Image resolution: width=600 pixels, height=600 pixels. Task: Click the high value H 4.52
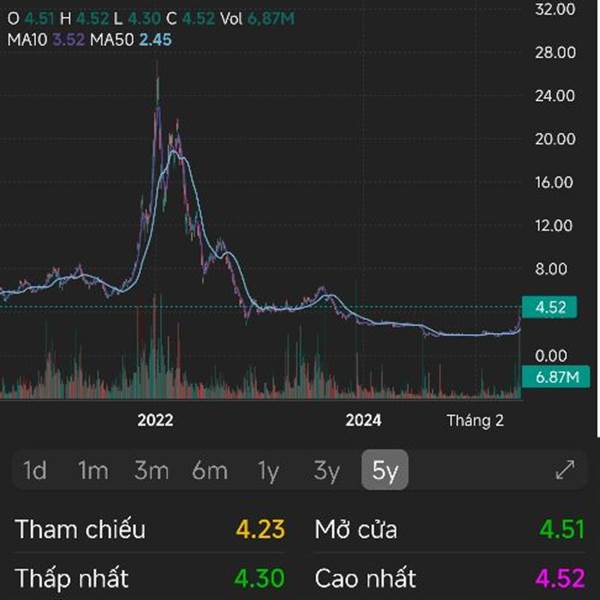pyautogui.click(x=85, y=18)
